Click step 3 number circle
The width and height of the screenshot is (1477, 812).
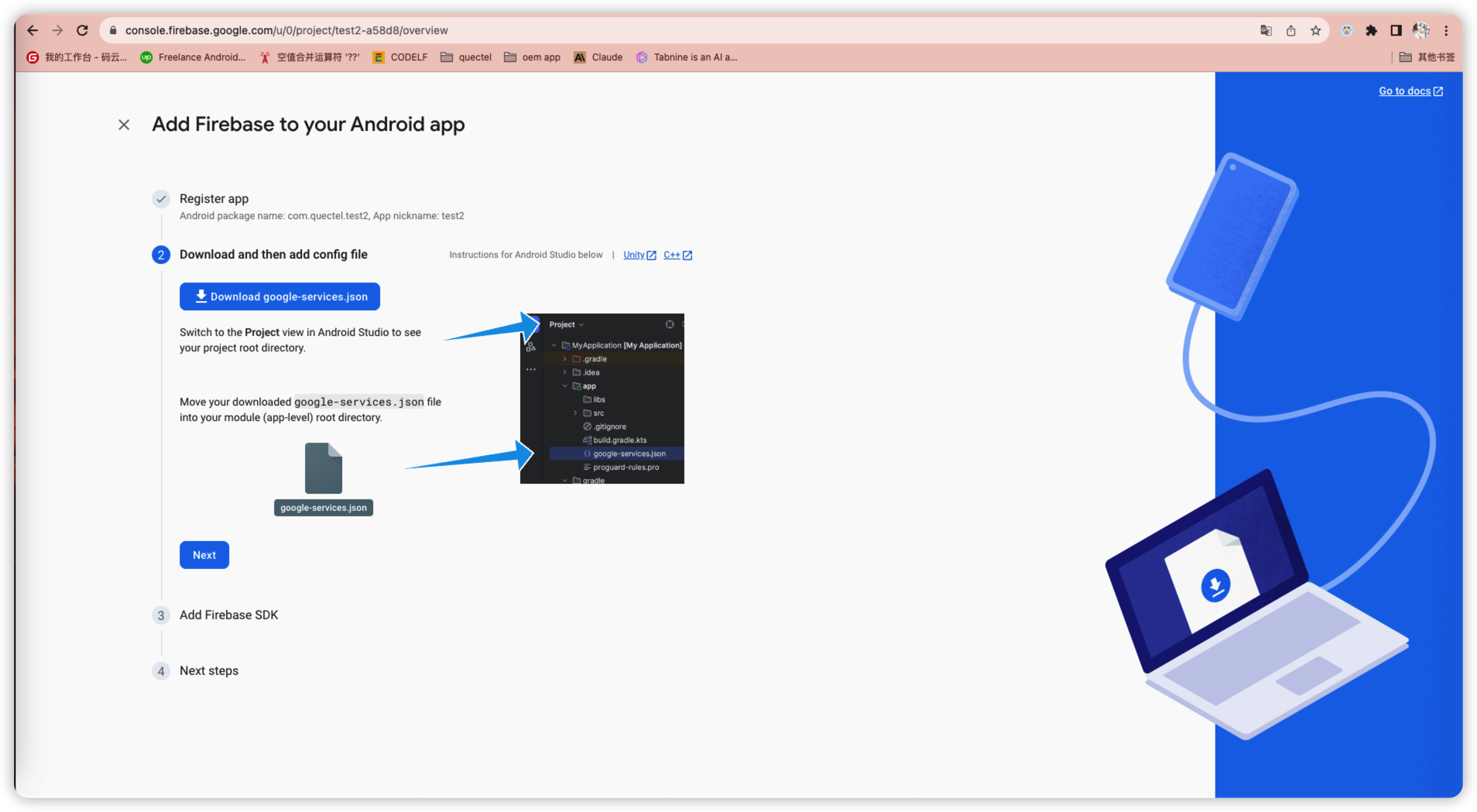tap(161, 615)
